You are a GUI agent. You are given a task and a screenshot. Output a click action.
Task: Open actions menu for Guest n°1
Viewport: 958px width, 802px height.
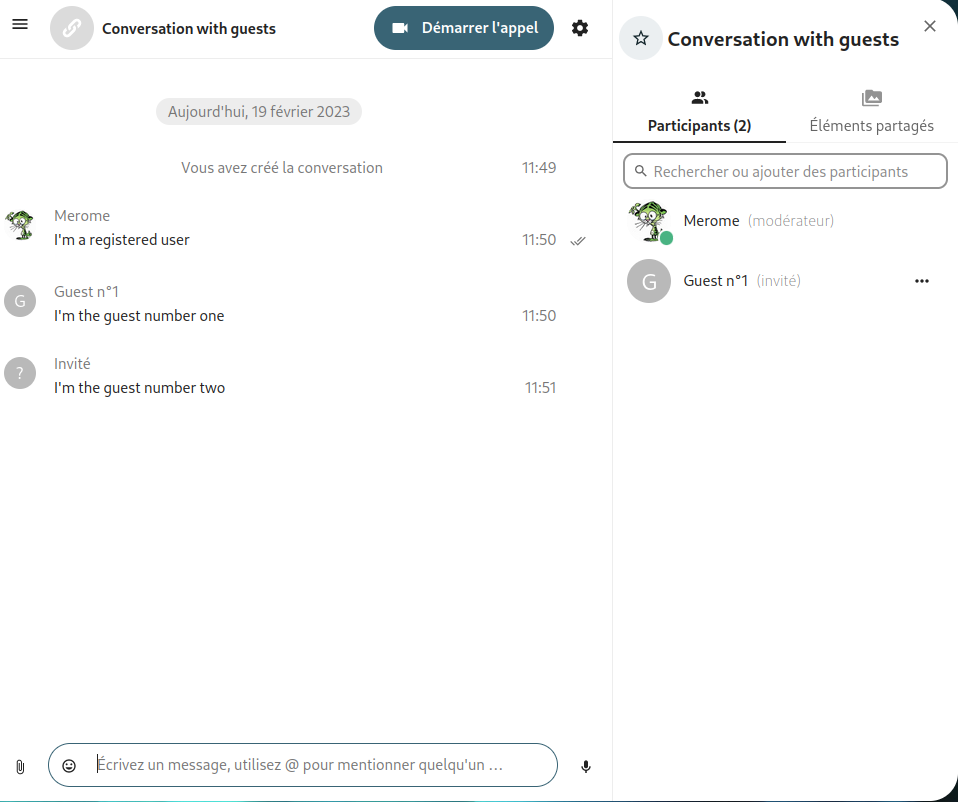pos(921,281)
